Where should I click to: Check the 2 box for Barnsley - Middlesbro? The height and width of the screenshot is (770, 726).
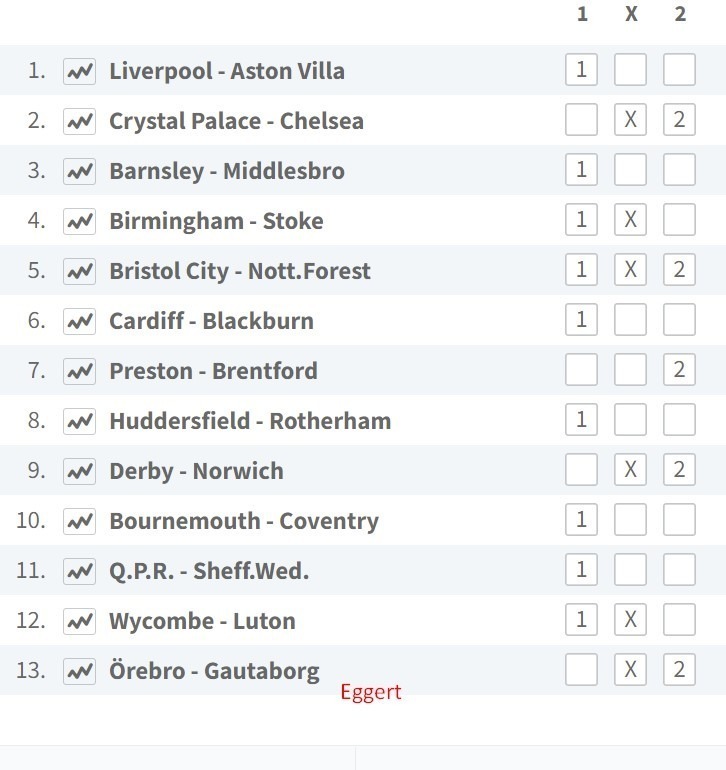tap(679, 169)
